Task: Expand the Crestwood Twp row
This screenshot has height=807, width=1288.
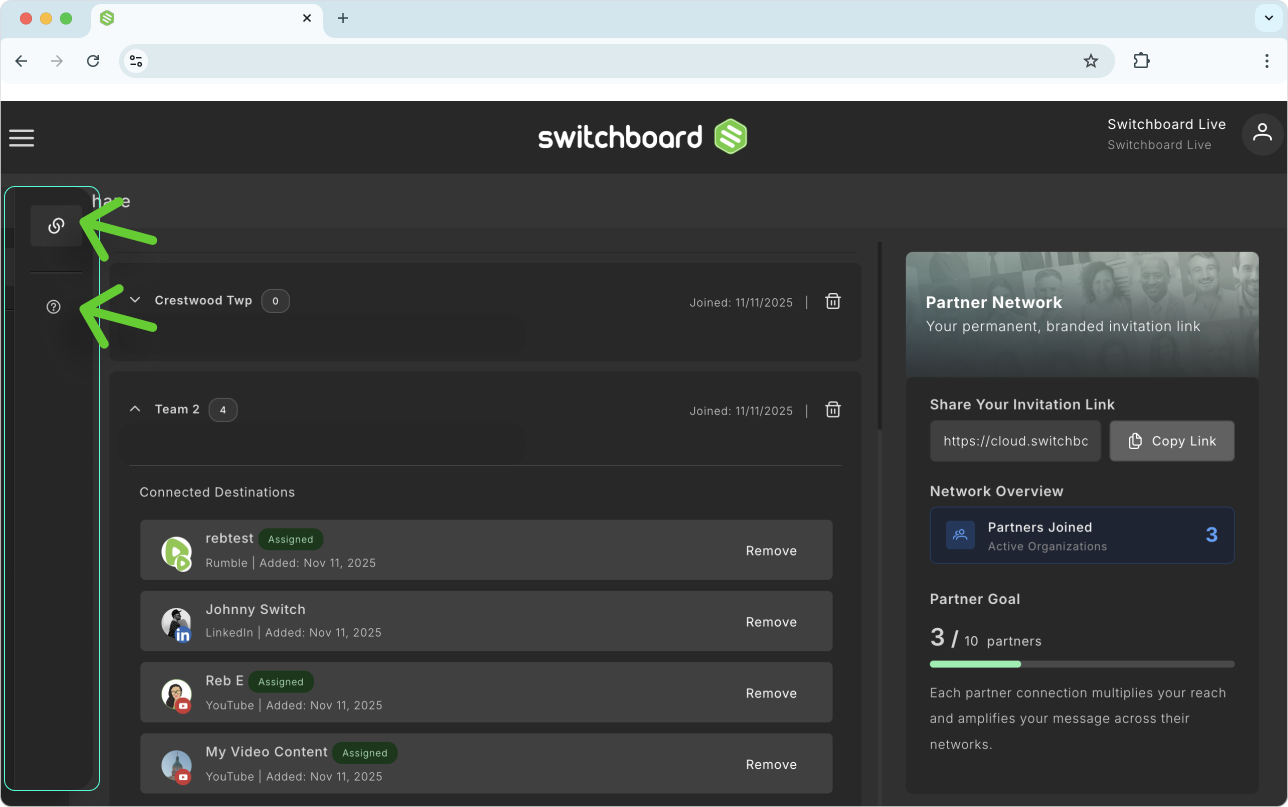Action: [135, 300]
